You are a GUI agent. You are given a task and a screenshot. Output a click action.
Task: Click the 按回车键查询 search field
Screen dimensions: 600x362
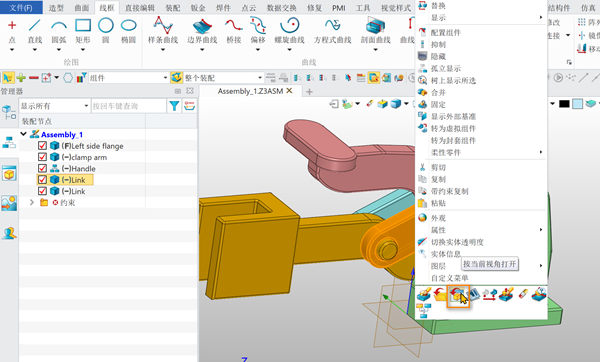point(129,106)
